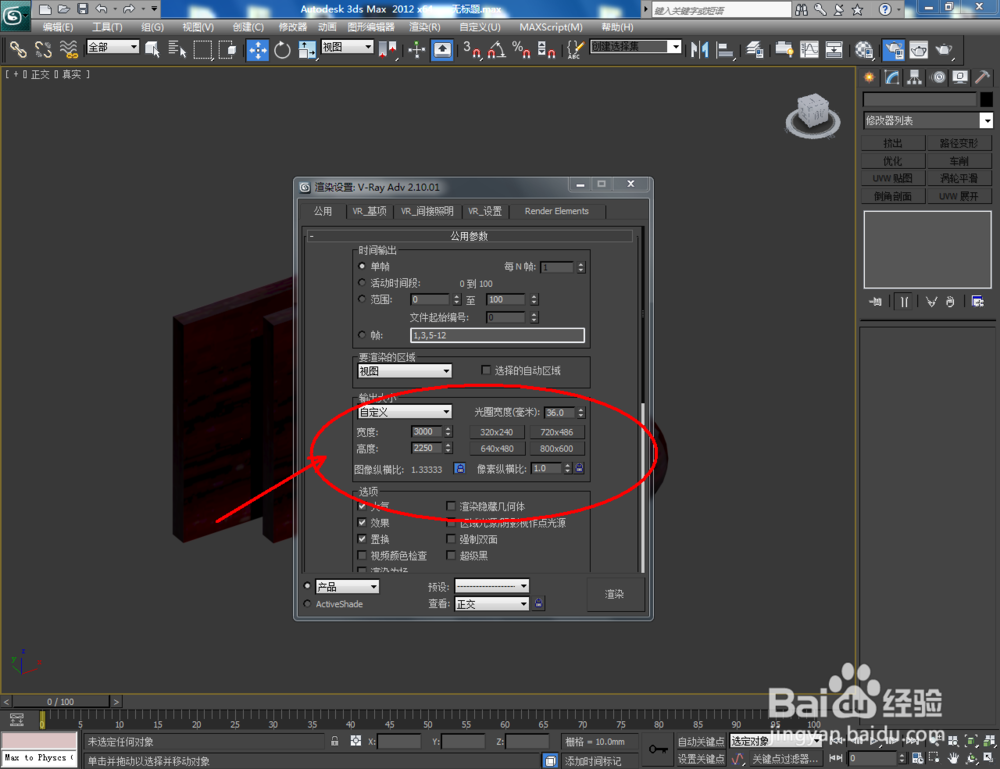
Task: Click the 关键点过滤器 button
Action: [x=784, y=759]
